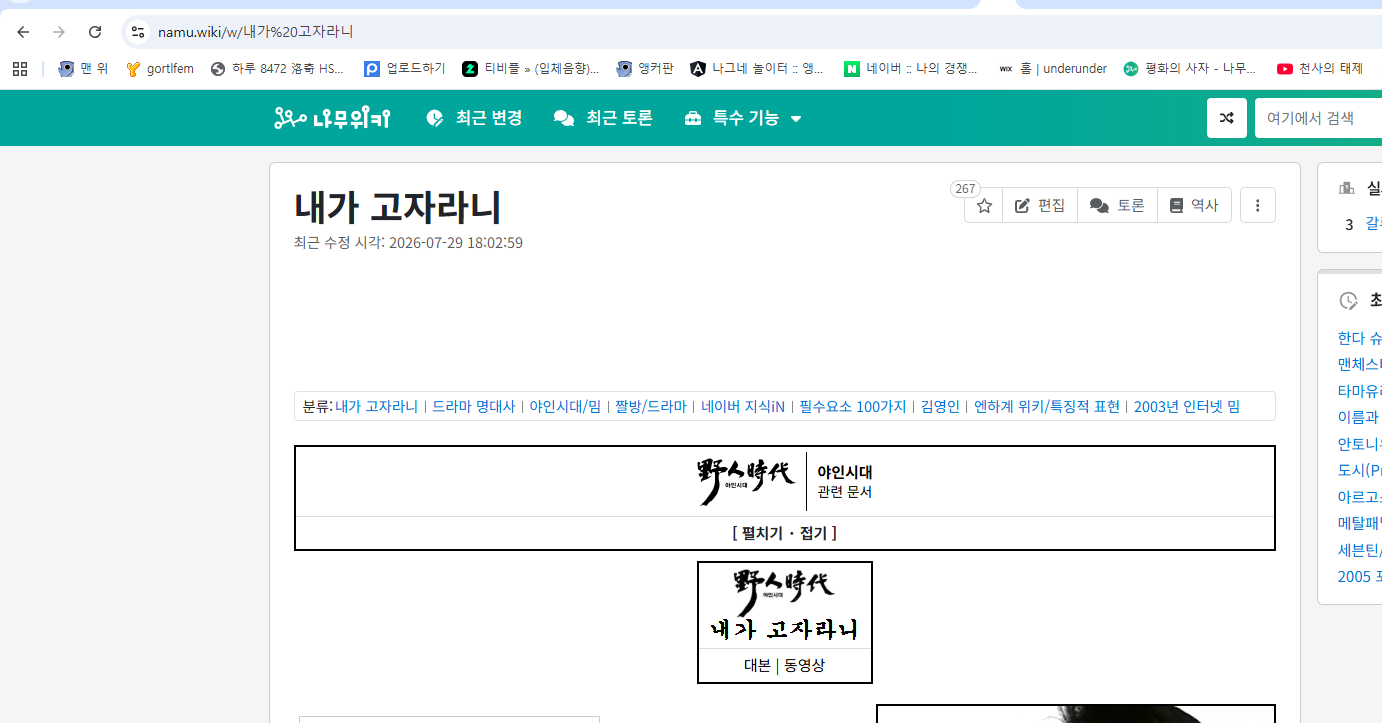The width and height of the screenshot is (1382, 723).
Task: Open the 업로드하기 bookmark
Action: [x=404, y=68]
